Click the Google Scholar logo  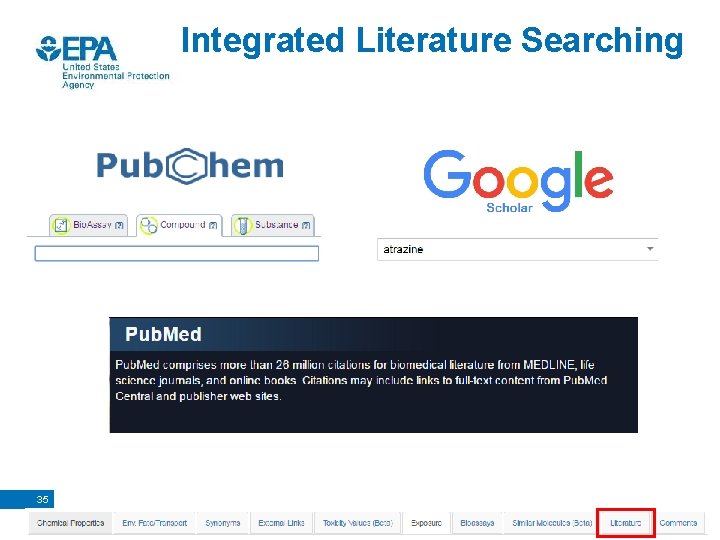[518, 181]
